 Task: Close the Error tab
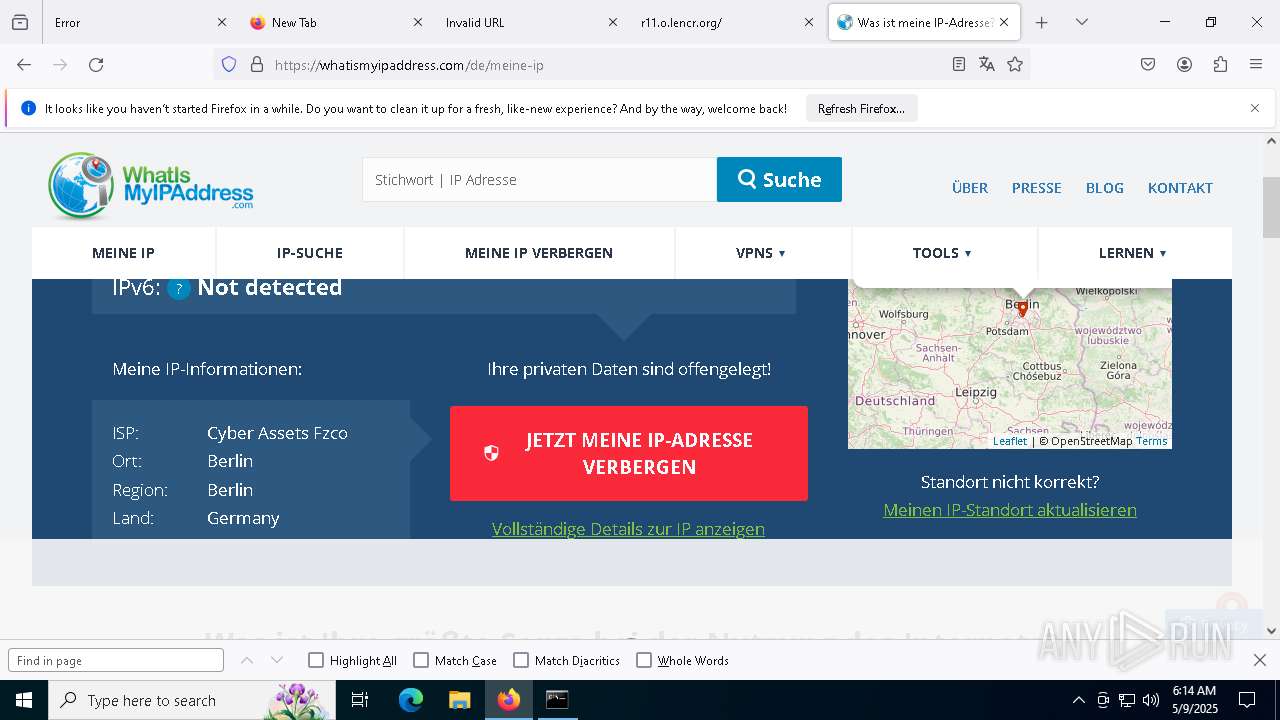222,22
